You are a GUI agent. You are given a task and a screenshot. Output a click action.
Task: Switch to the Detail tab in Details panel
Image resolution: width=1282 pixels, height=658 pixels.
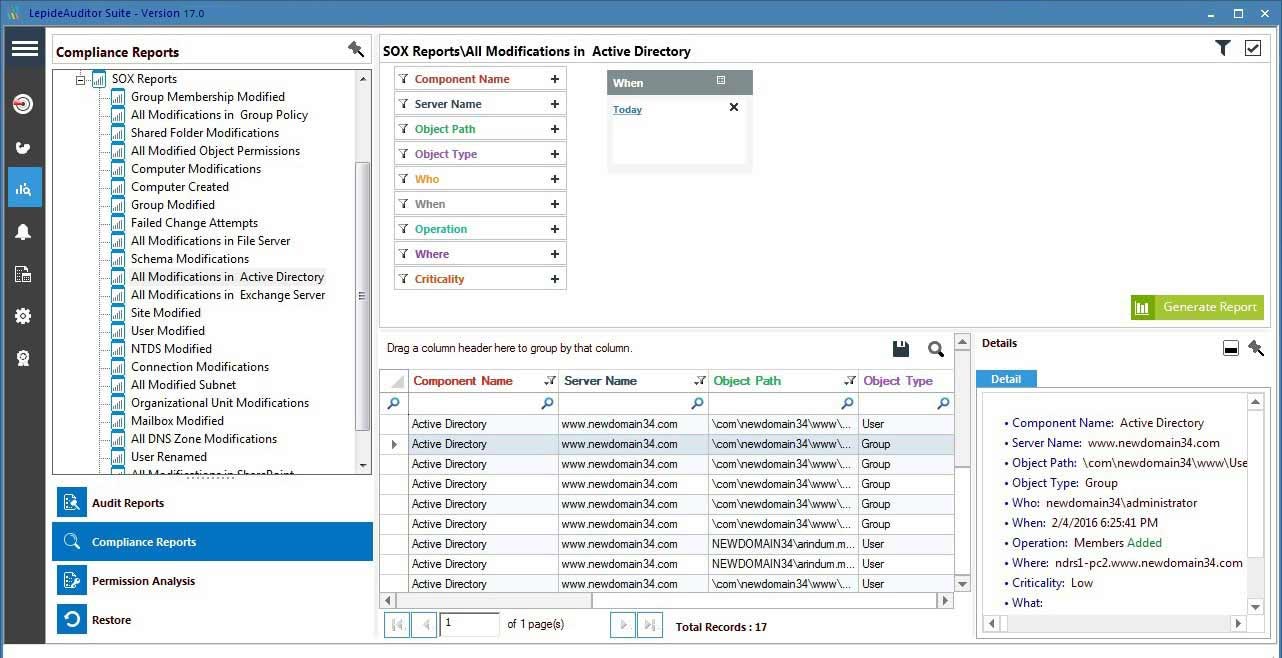[1006, 378]
